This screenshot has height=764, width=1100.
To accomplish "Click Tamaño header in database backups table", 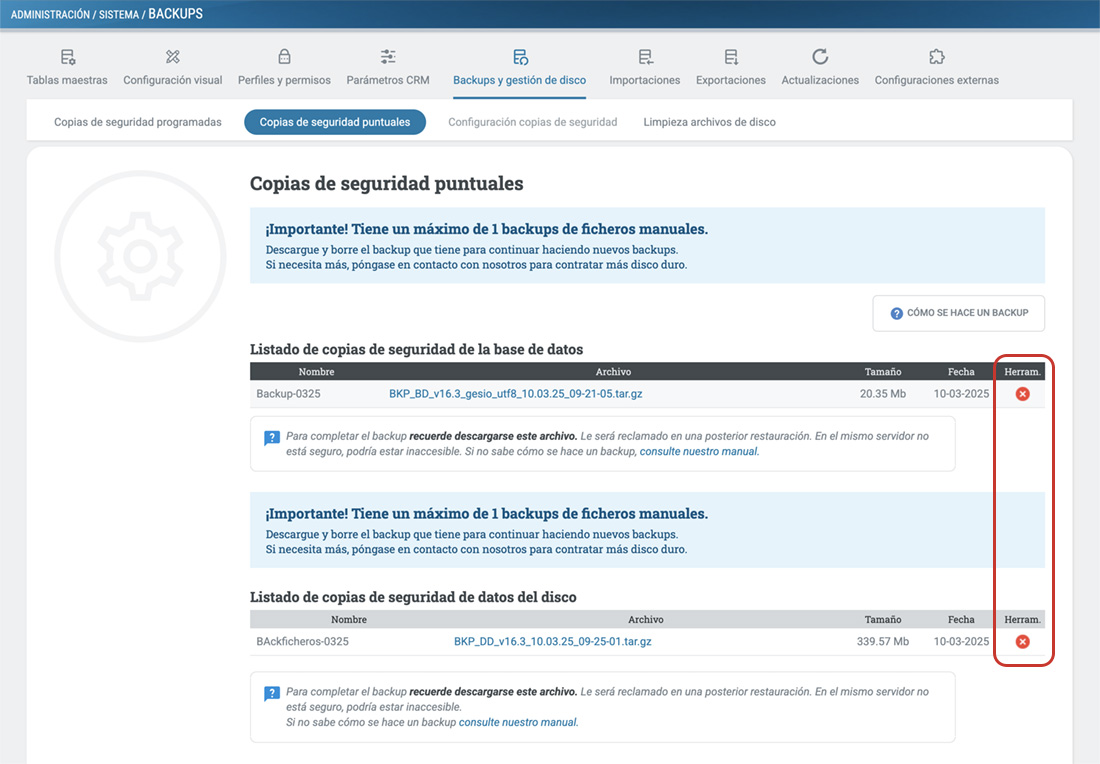I will (883, 372).
